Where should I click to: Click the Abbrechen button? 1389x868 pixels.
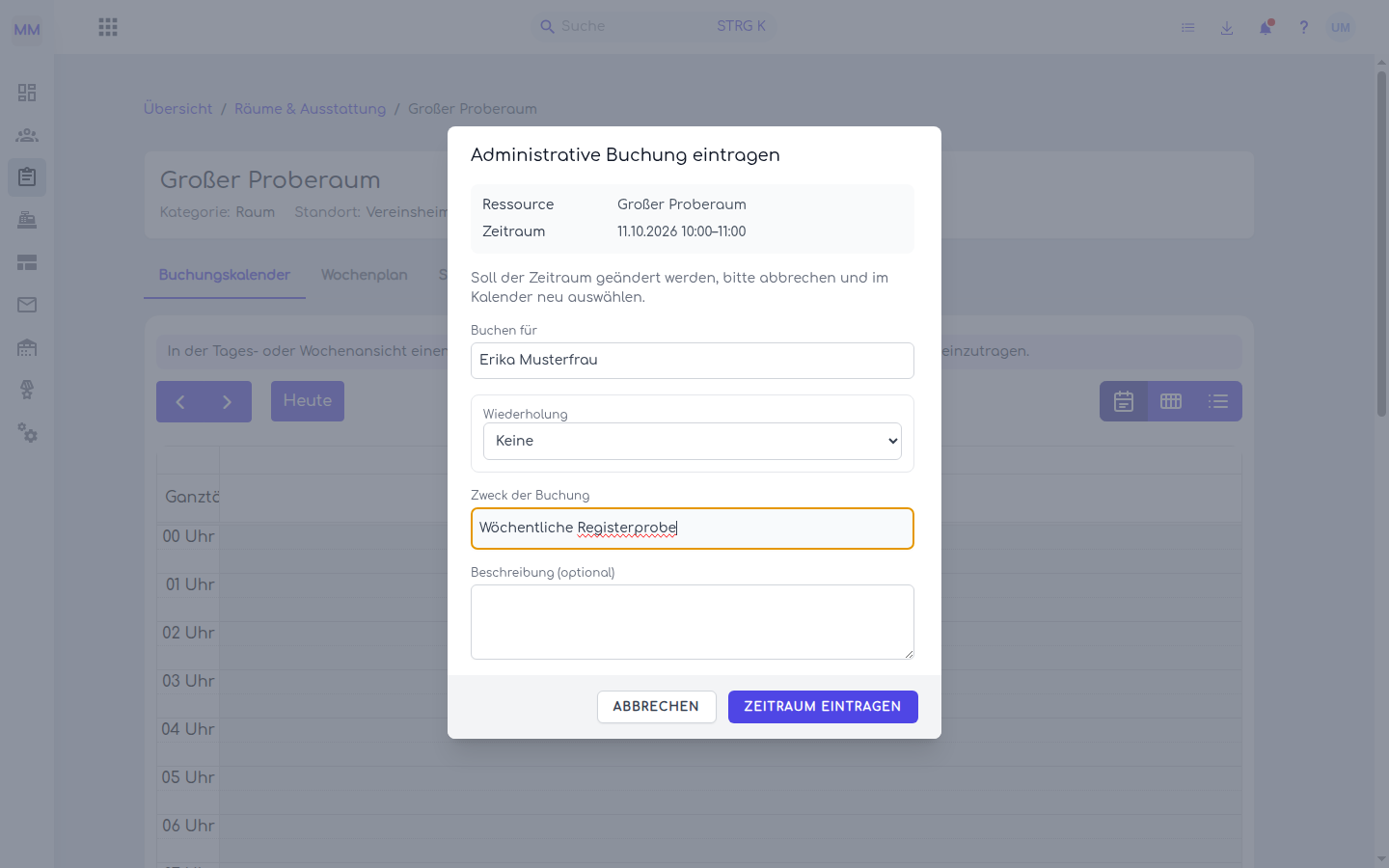pyautogui.click(x=656, y=707)
